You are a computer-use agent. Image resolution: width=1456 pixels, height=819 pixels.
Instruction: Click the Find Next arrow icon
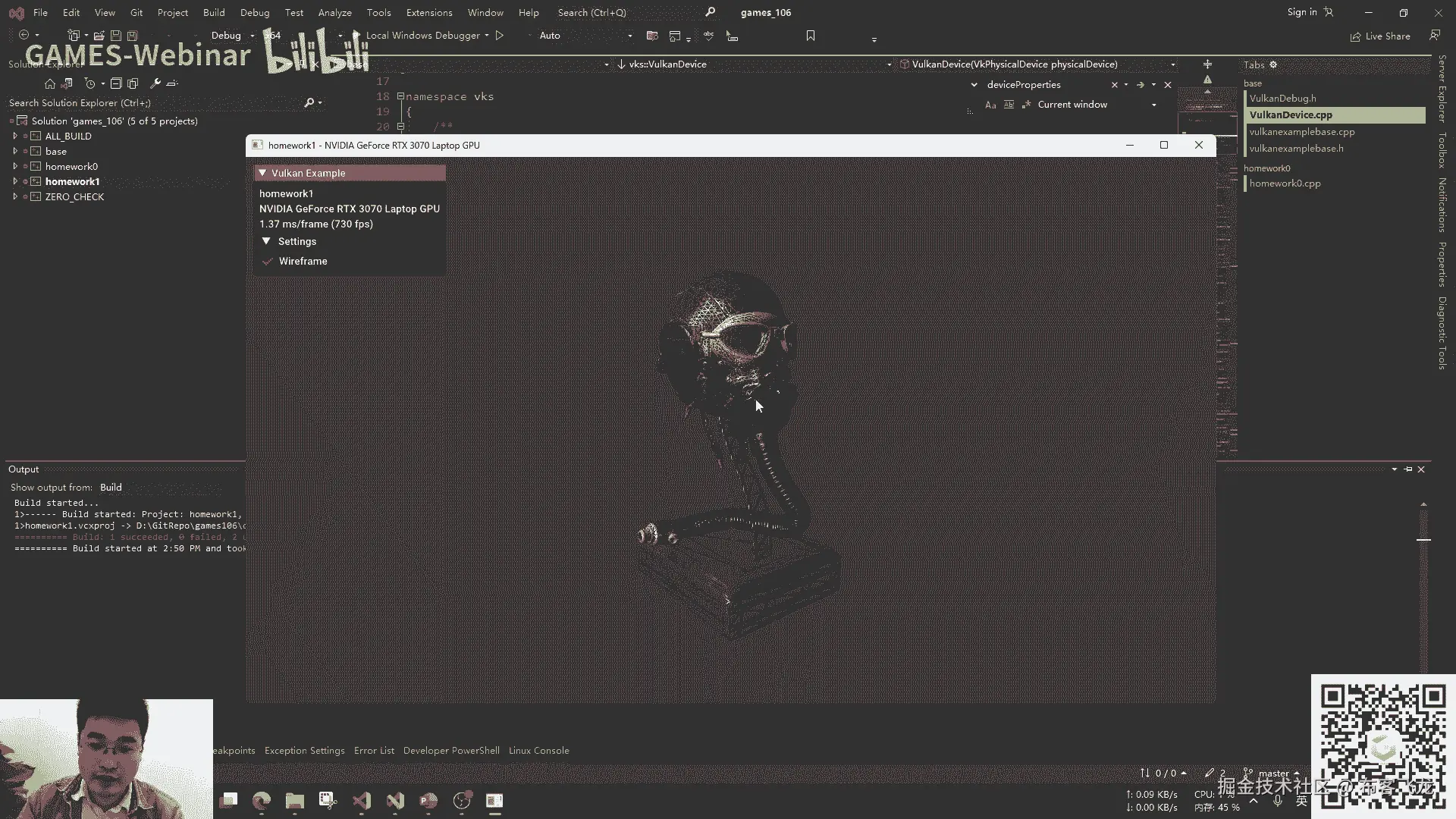point(1140,85)
